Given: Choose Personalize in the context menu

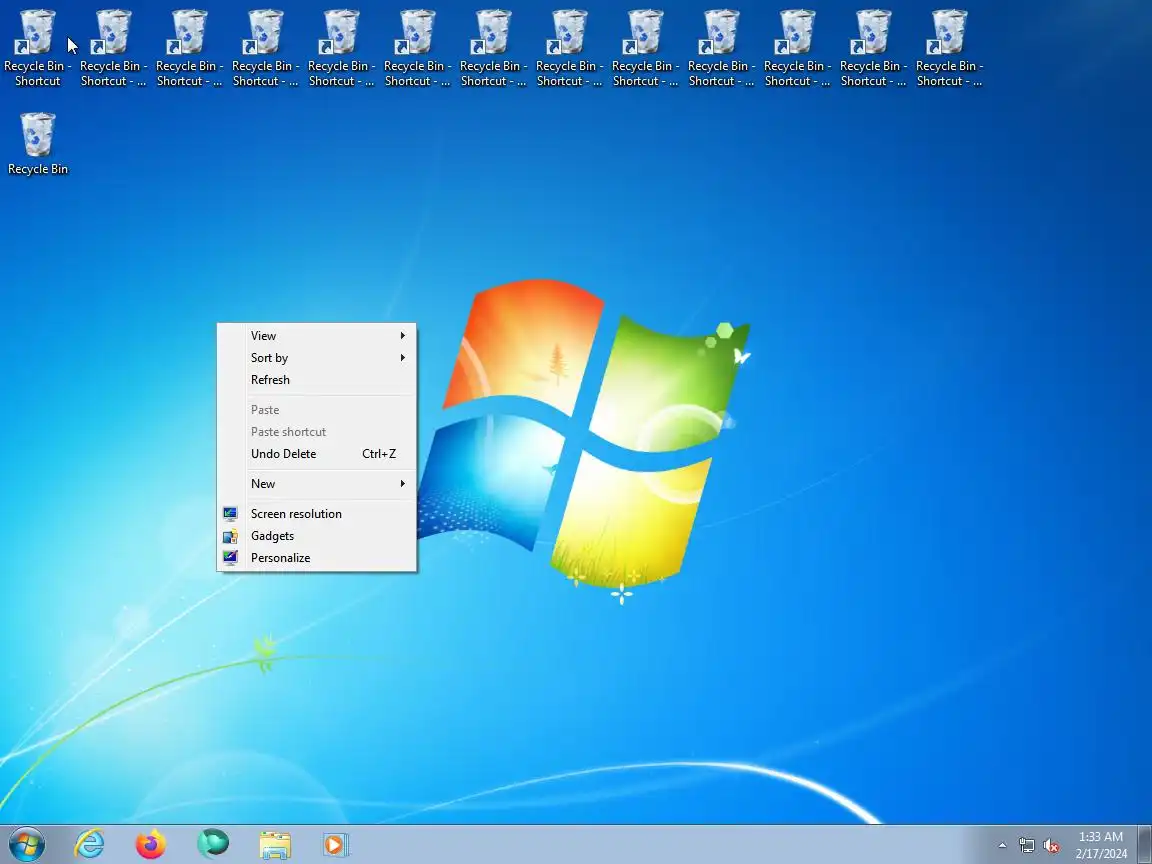Looking at the screenshot, I should click(317, 558).
